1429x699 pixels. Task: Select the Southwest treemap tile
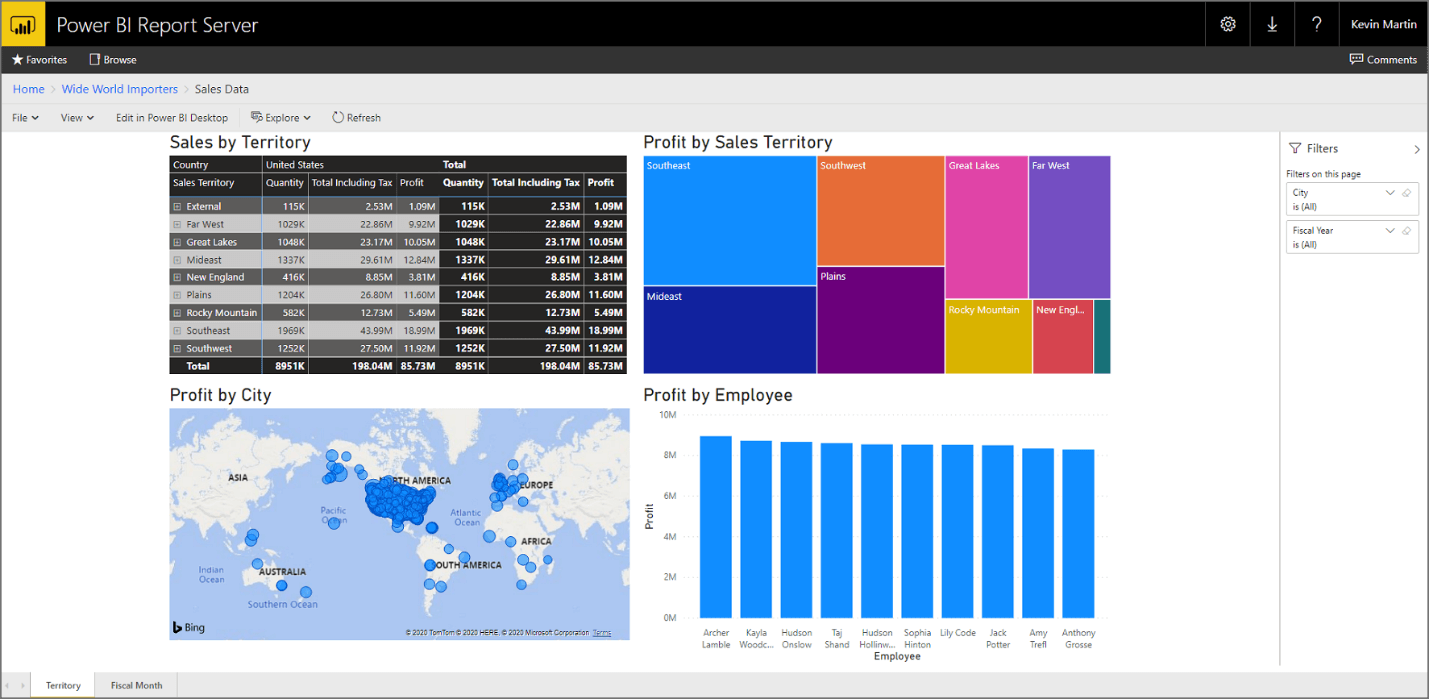click(x=881, y=211)
